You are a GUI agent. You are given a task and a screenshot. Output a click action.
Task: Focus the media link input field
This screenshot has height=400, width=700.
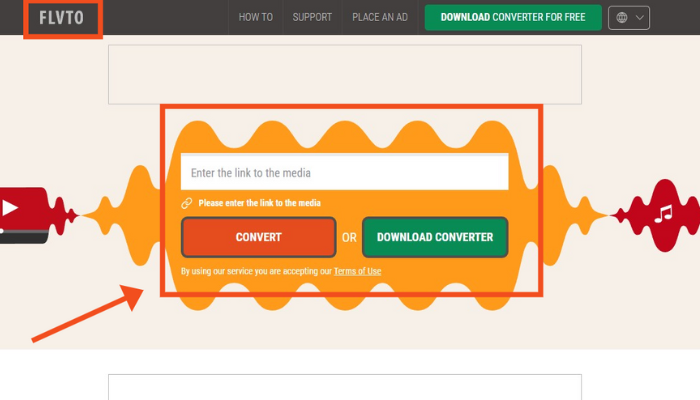[344, 172]
